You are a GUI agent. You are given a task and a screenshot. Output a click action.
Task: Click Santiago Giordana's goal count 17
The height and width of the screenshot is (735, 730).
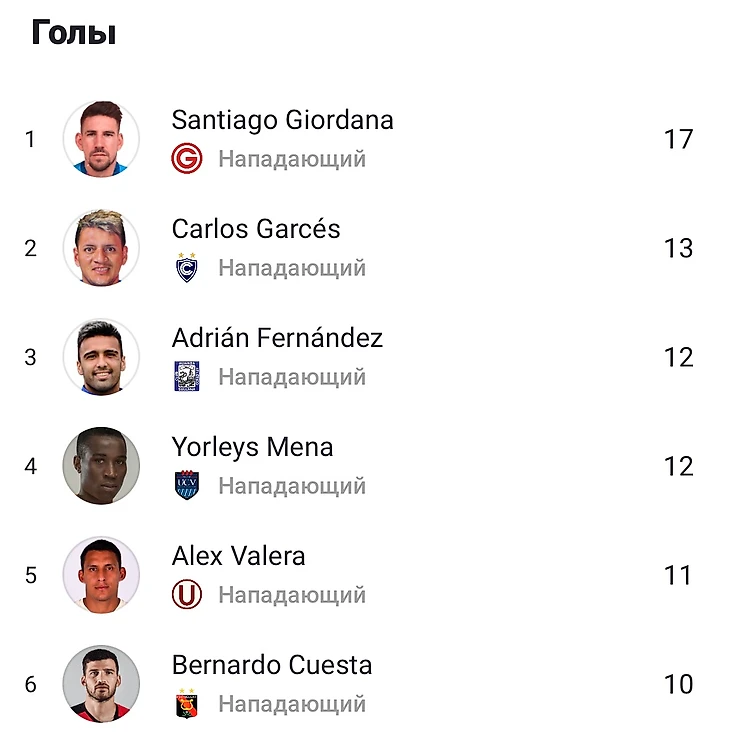678,139
